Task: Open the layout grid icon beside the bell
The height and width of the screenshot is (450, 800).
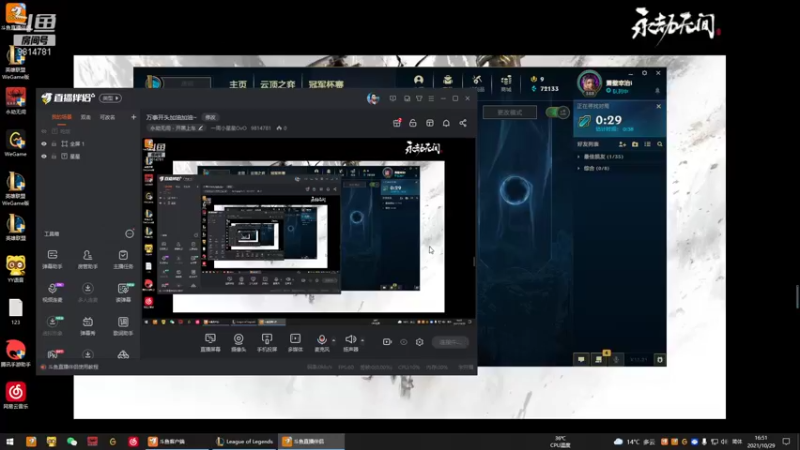Action: 430,123
